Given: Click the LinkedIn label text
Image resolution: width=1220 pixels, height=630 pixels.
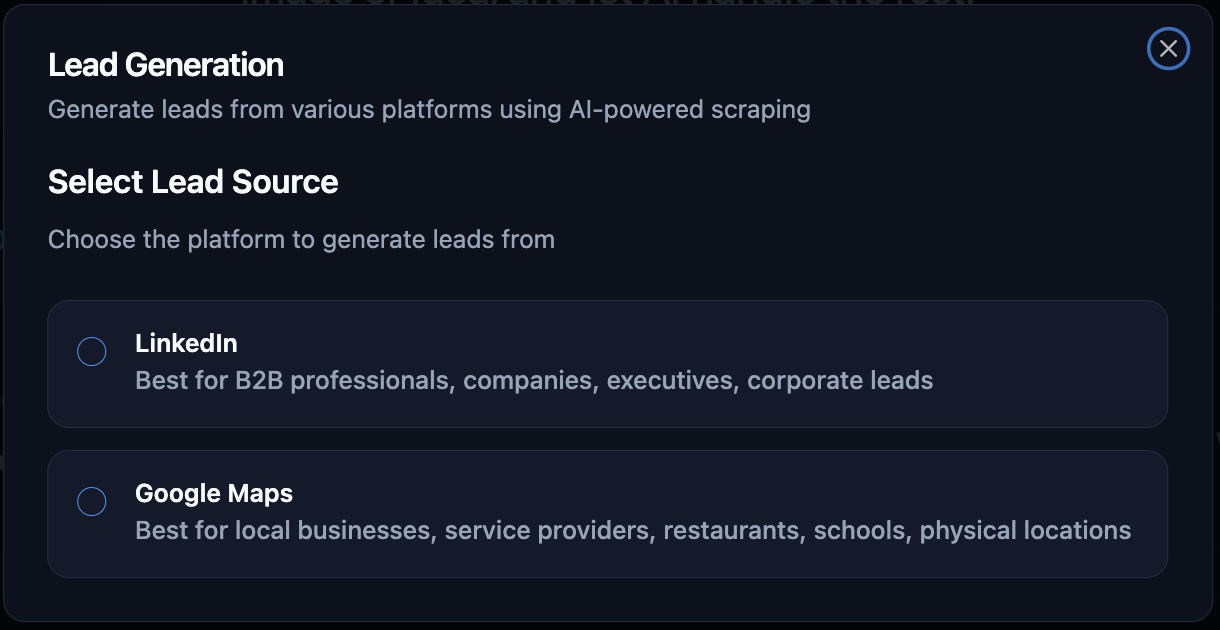Looking at the screenshot, I should [186, 343].
